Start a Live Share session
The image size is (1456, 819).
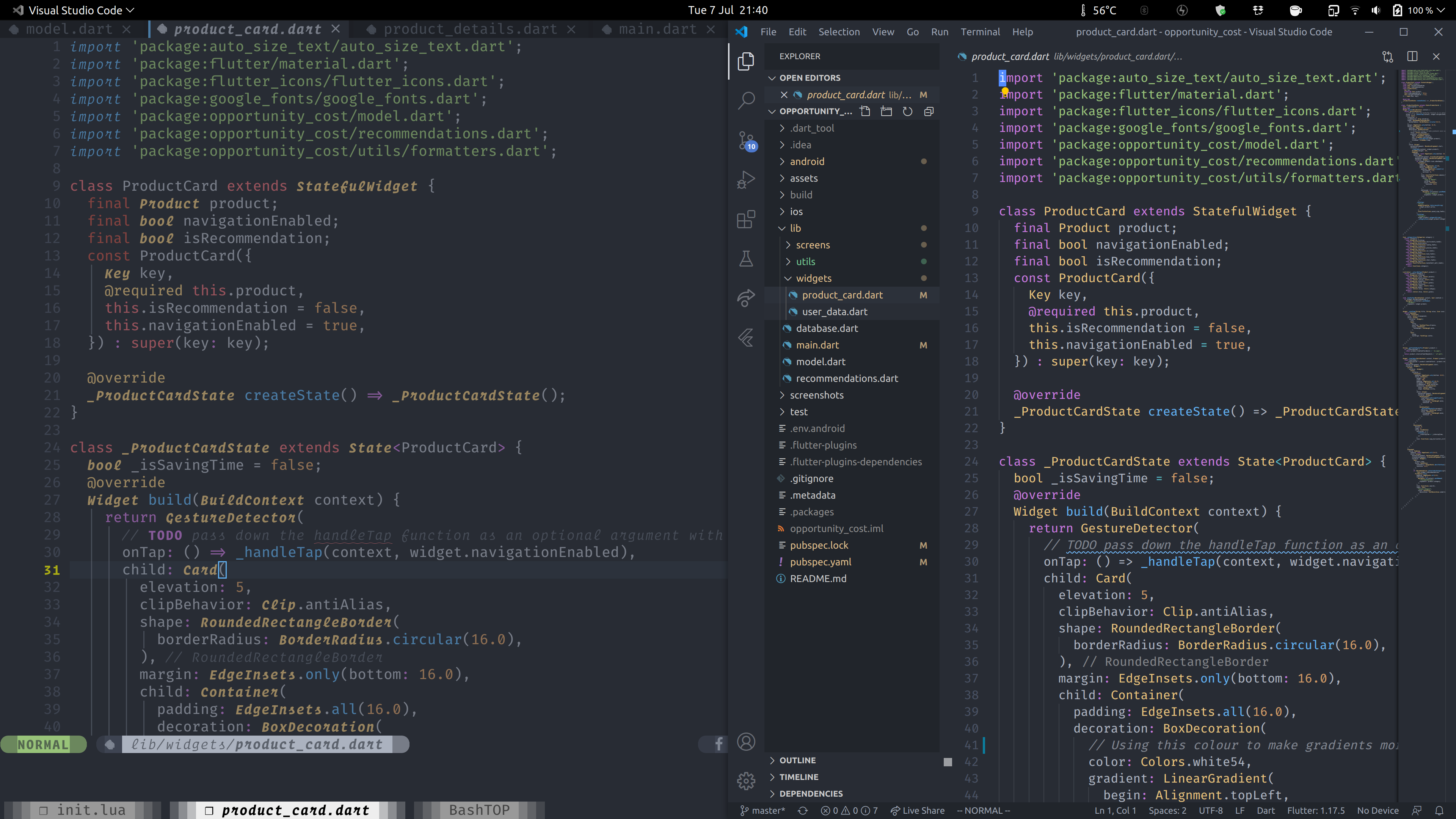[x=918, y=810]
